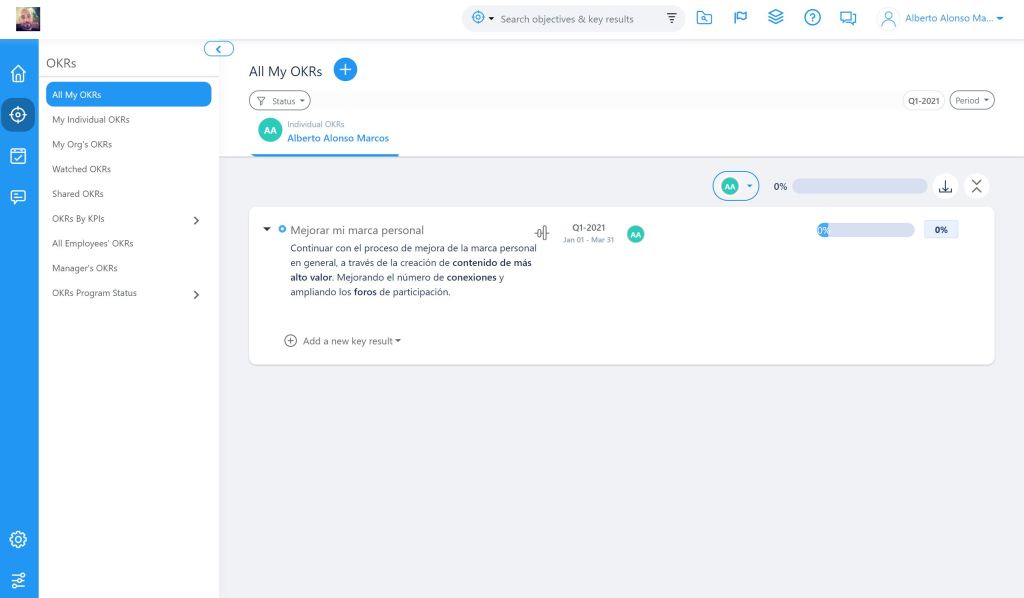1024x598 pixels.
Task: Select My Individual OKRs menu item
Action: (91, 120)
